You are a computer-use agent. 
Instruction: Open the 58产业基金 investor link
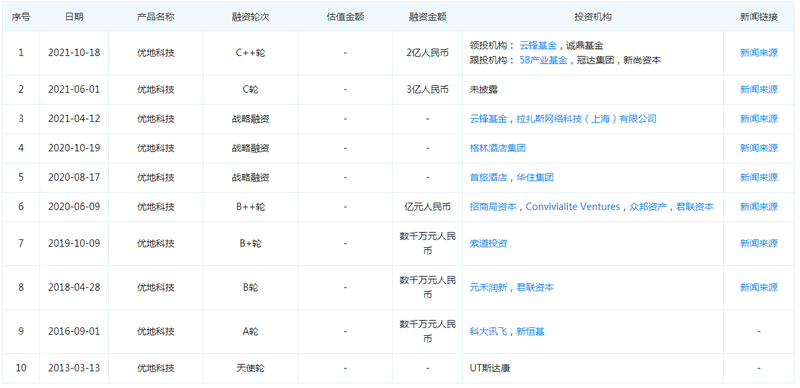point(543,60)
